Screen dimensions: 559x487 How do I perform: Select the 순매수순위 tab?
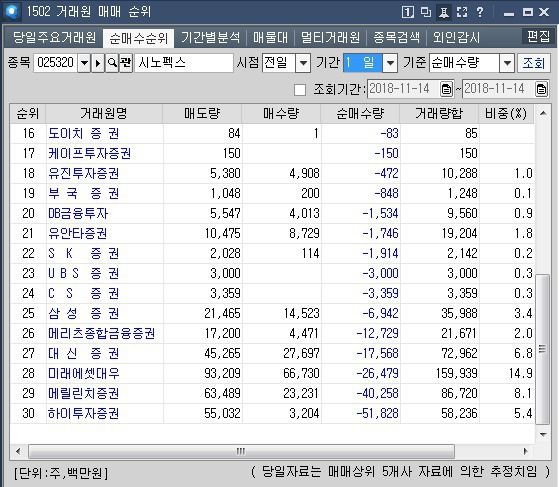pos(138,38)
